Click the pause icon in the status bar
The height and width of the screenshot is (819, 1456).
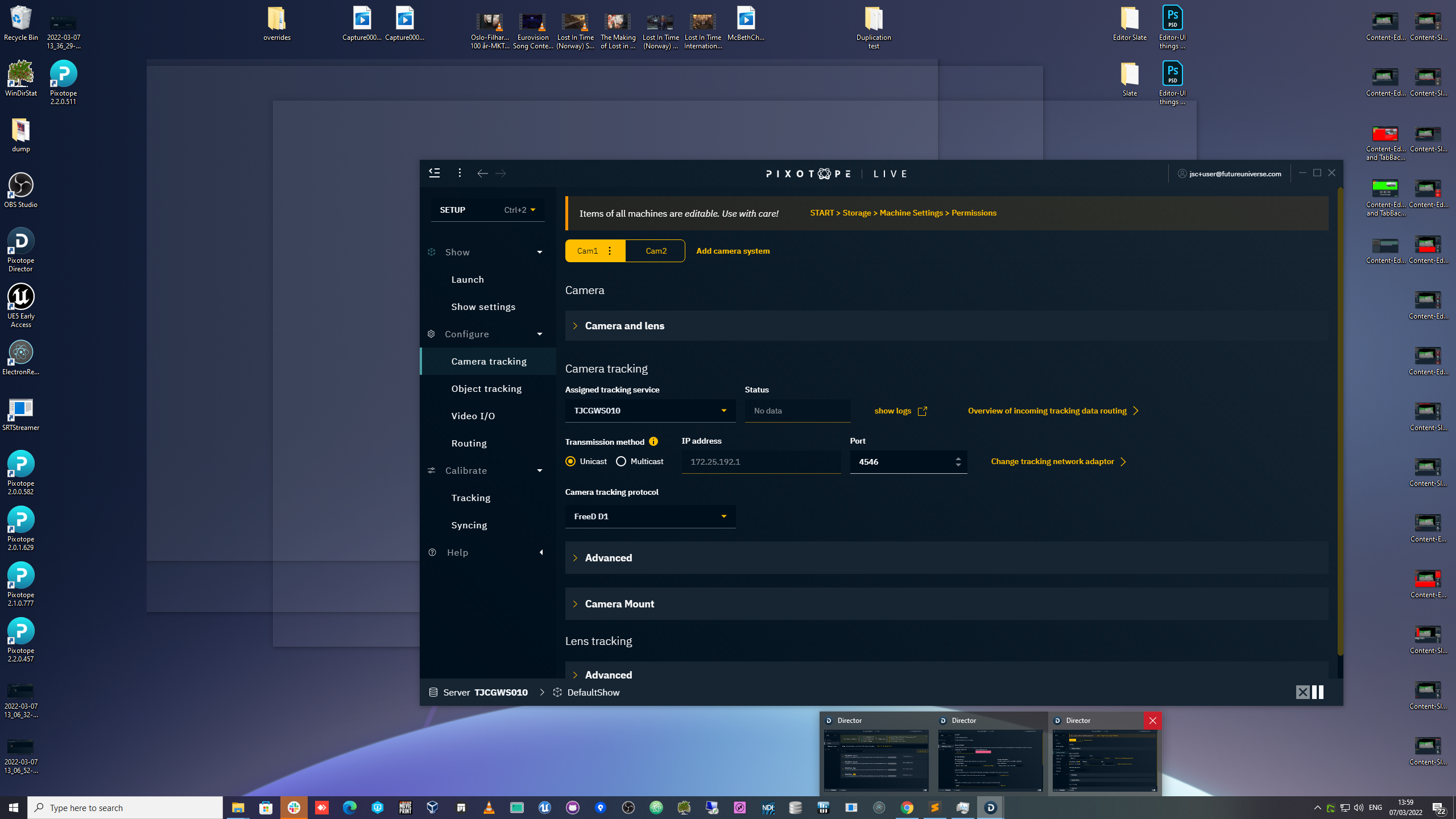point(1318,692)
